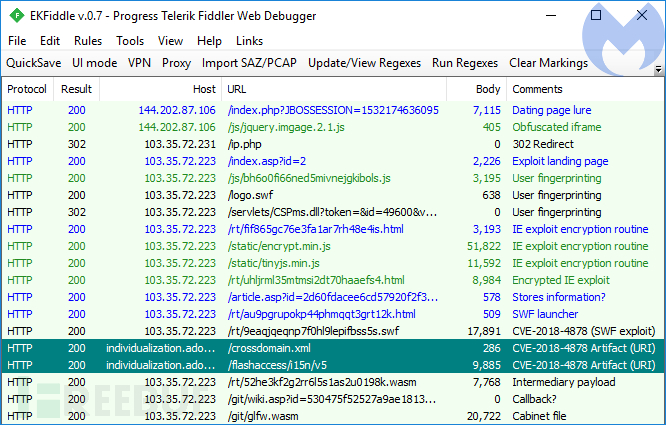Screen dimensions: 666x425
Task: Sort by the Comments column header
Action: (586, 89)
